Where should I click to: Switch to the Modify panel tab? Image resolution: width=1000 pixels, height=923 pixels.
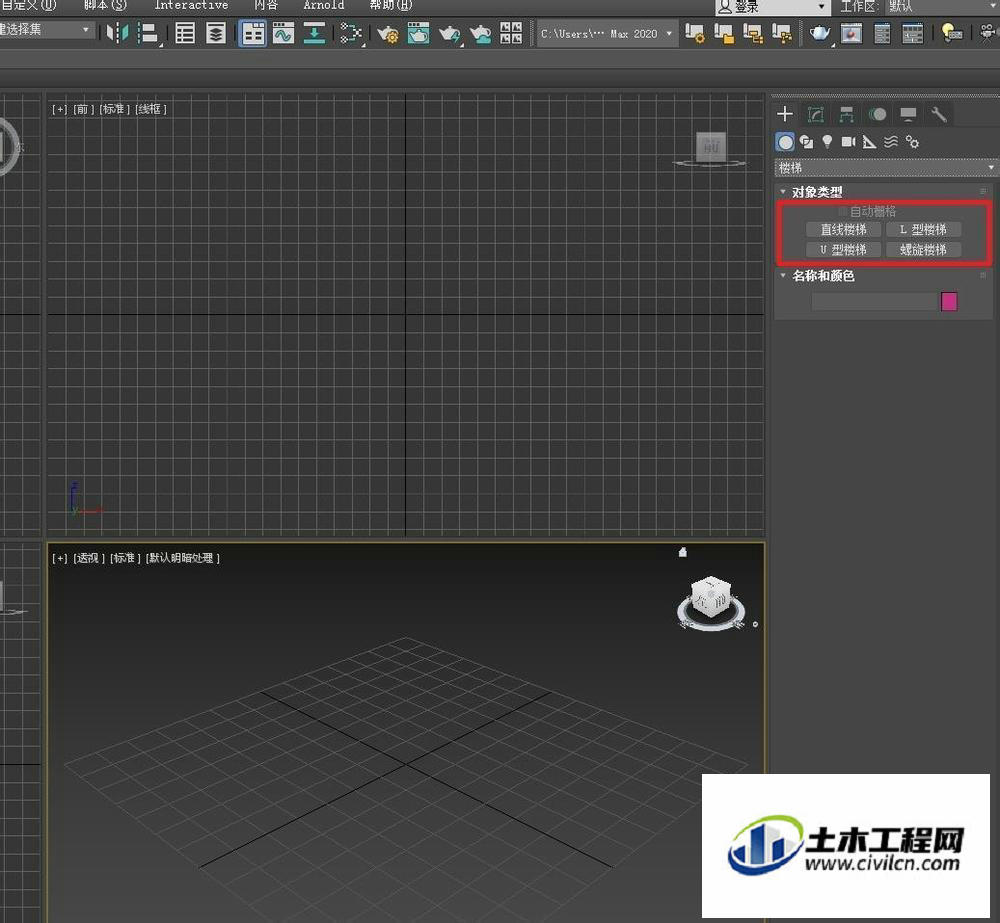(816, 114)
